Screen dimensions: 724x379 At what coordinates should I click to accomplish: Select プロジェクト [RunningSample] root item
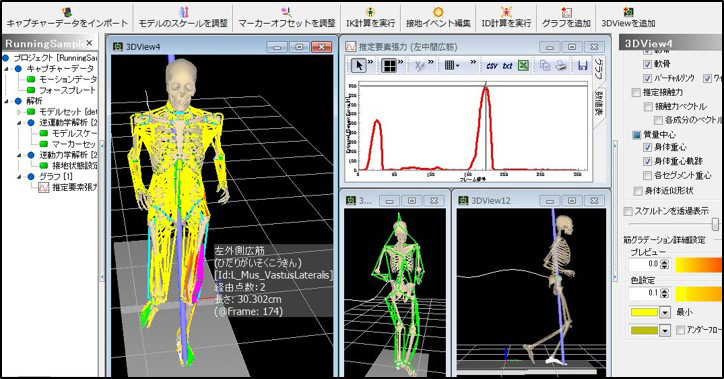[55, 58]
